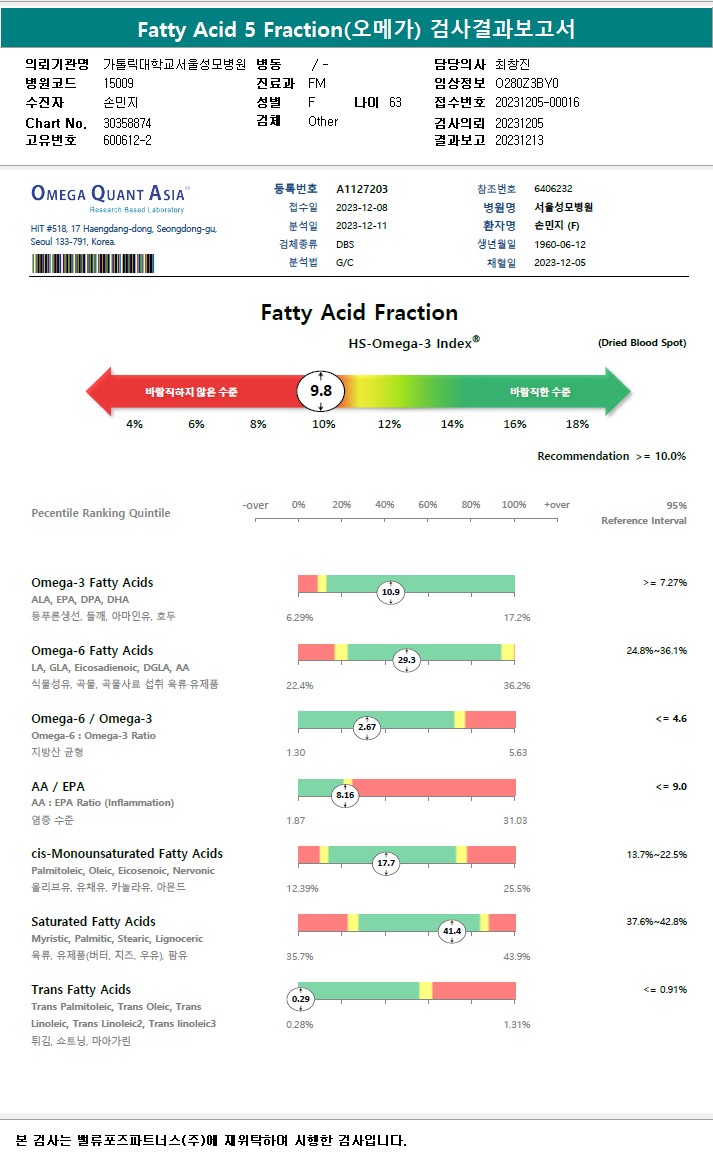Select the 0.29 Trans Fatty Acids marker
Viewport: 713px width, 1168px height.
click(300, 998)
